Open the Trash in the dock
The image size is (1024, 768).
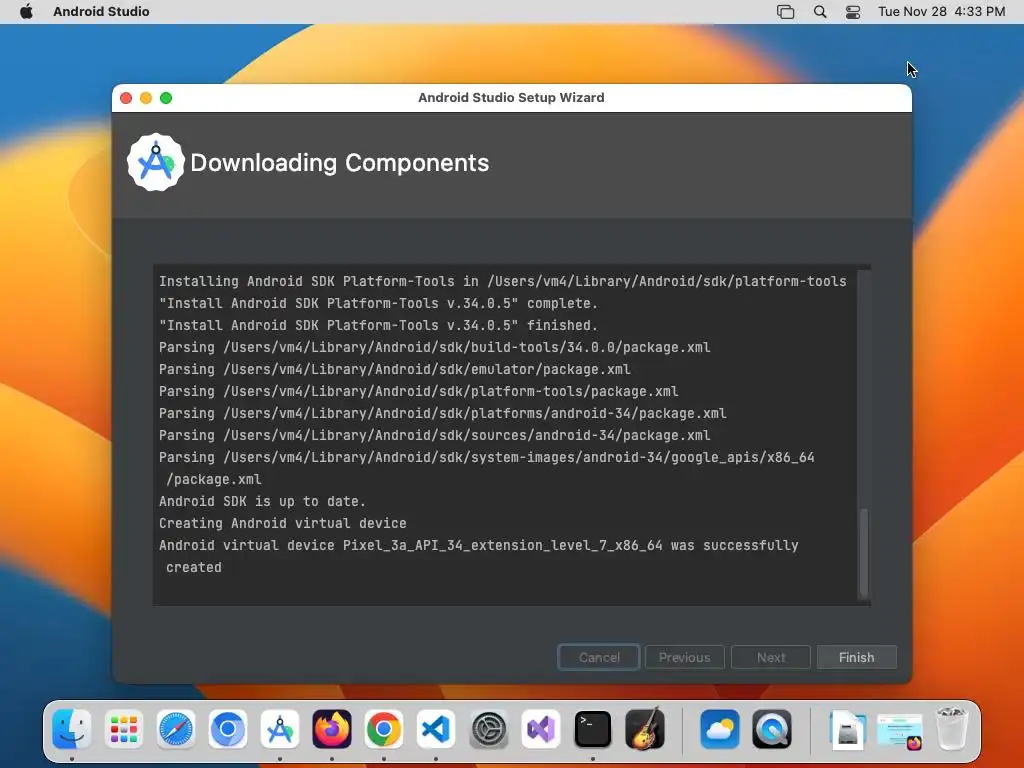point(952,729)
